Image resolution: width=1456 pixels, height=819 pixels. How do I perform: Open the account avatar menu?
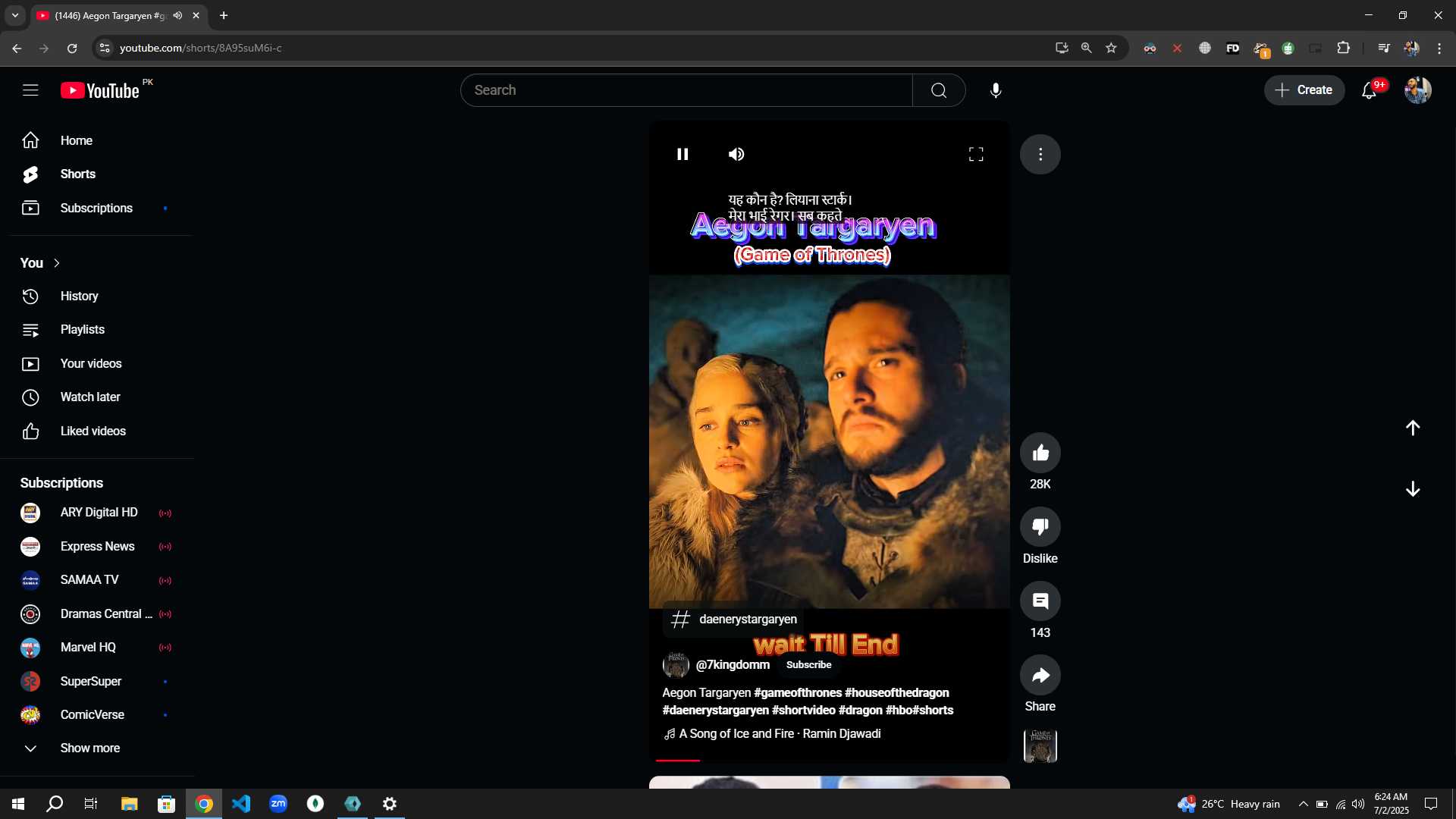1417,90
